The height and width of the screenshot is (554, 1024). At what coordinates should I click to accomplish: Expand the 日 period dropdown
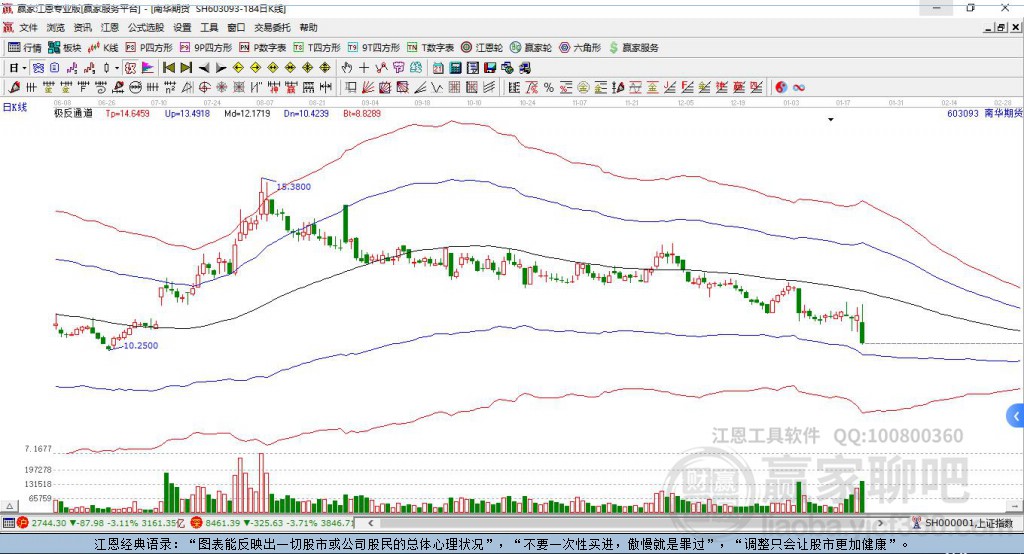click(24, 68)
